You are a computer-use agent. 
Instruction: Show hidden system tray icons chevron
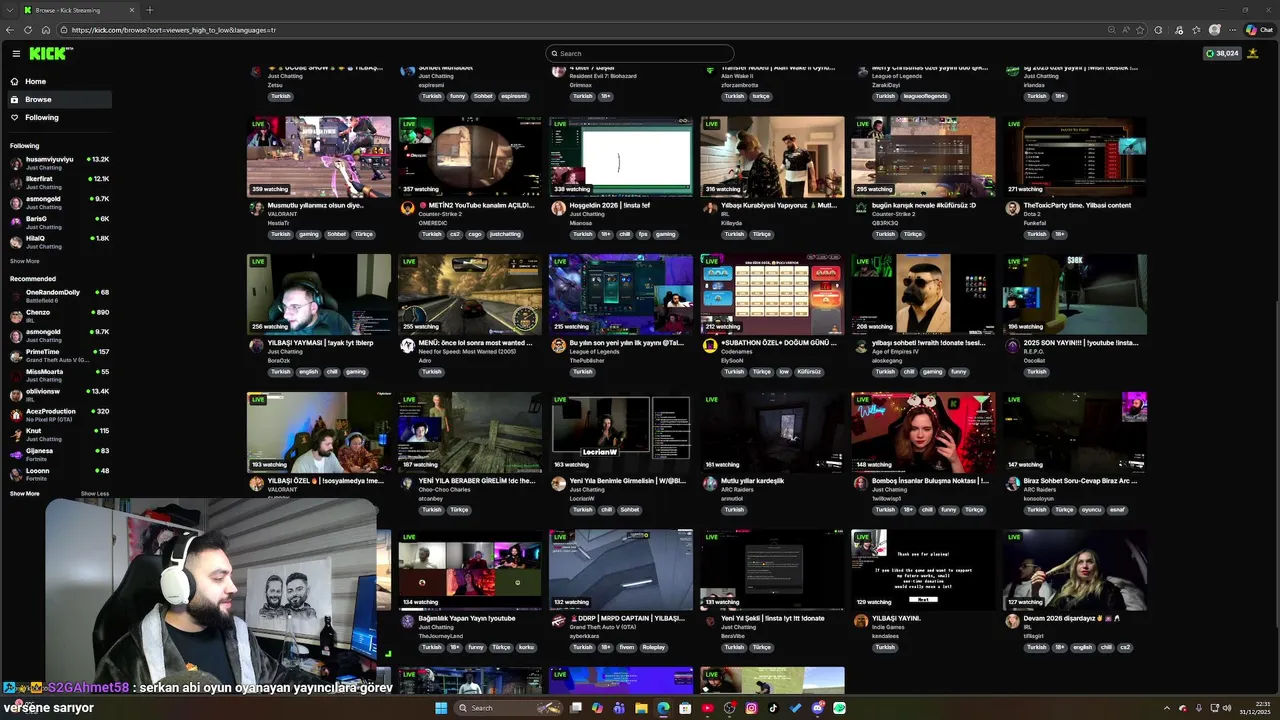[1166, 708]
